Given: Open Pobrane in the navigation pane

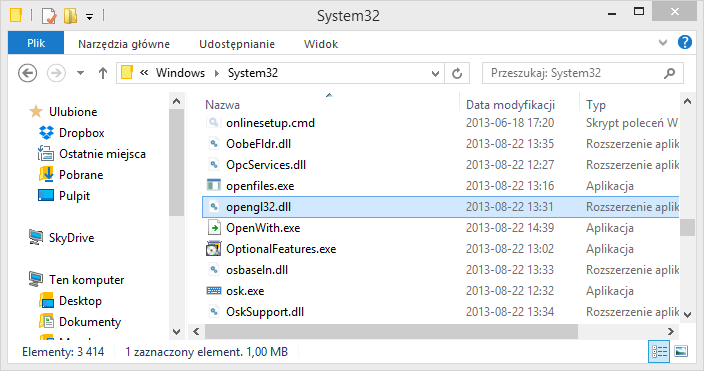Looking at the screenshot, I should tap(81, 175).
